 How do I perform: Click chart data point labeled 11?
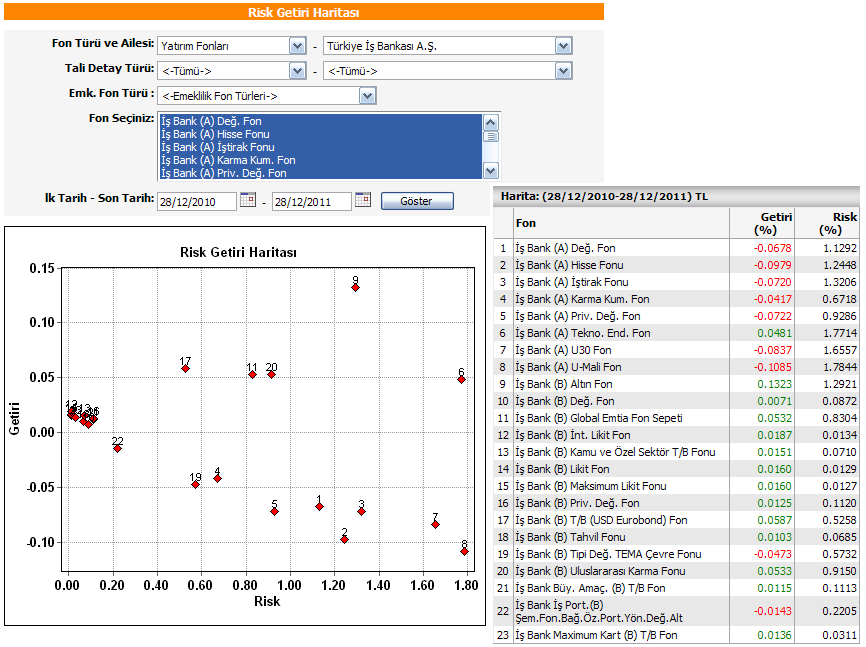(x=252, y=375)
